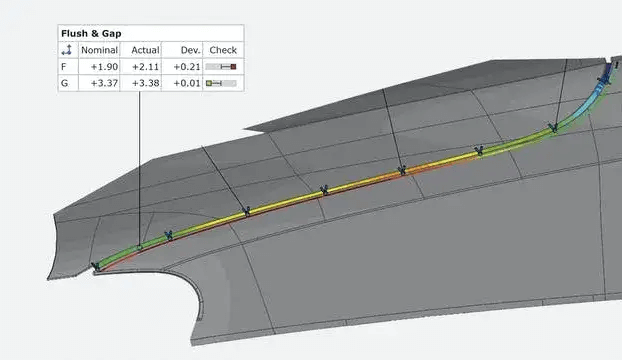
Task: Click the coordinate axis icon in the table header
Action: click(x=67, y=50)
